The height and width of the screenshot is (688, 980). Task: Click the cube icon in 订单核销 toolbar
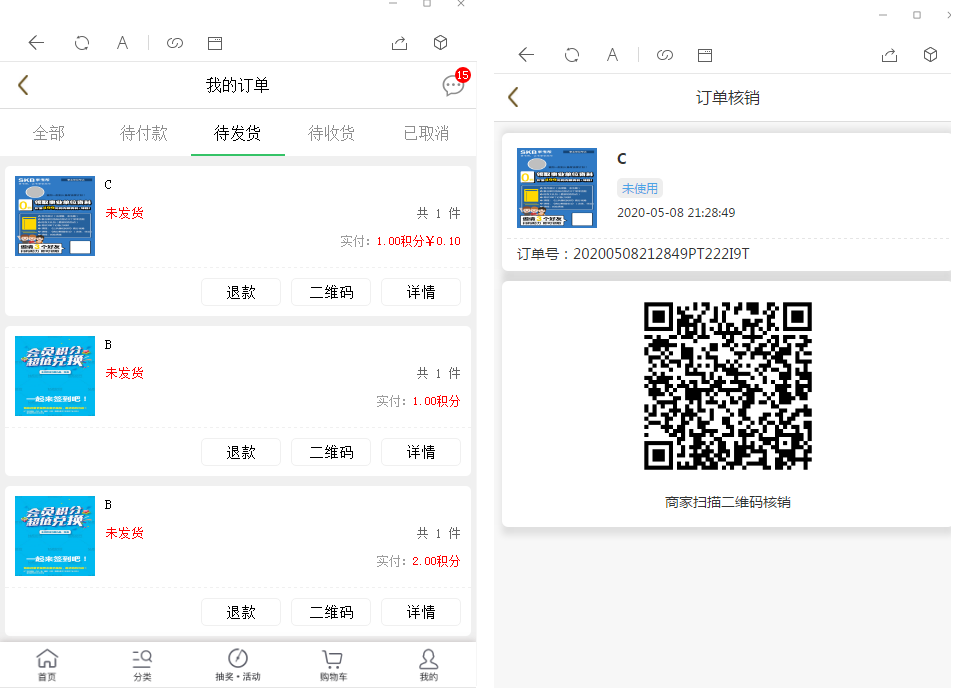coord(931,55)
